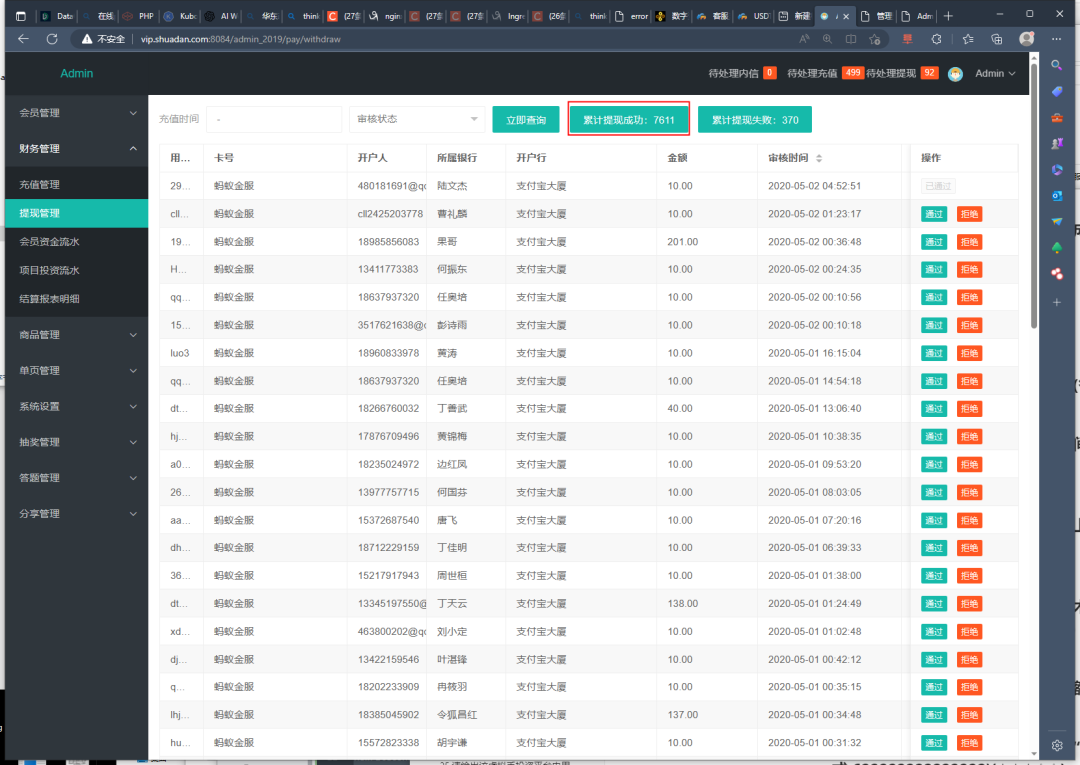
Task: Open Edge sidebar settings gear
Action: pos(1057,745)
